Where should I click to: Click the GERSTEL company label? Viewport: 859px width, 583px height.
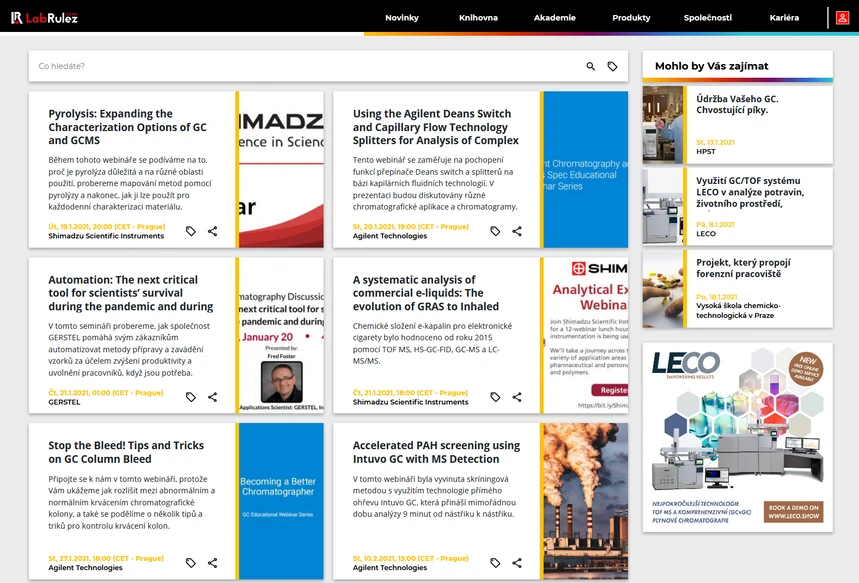(64, 402)
